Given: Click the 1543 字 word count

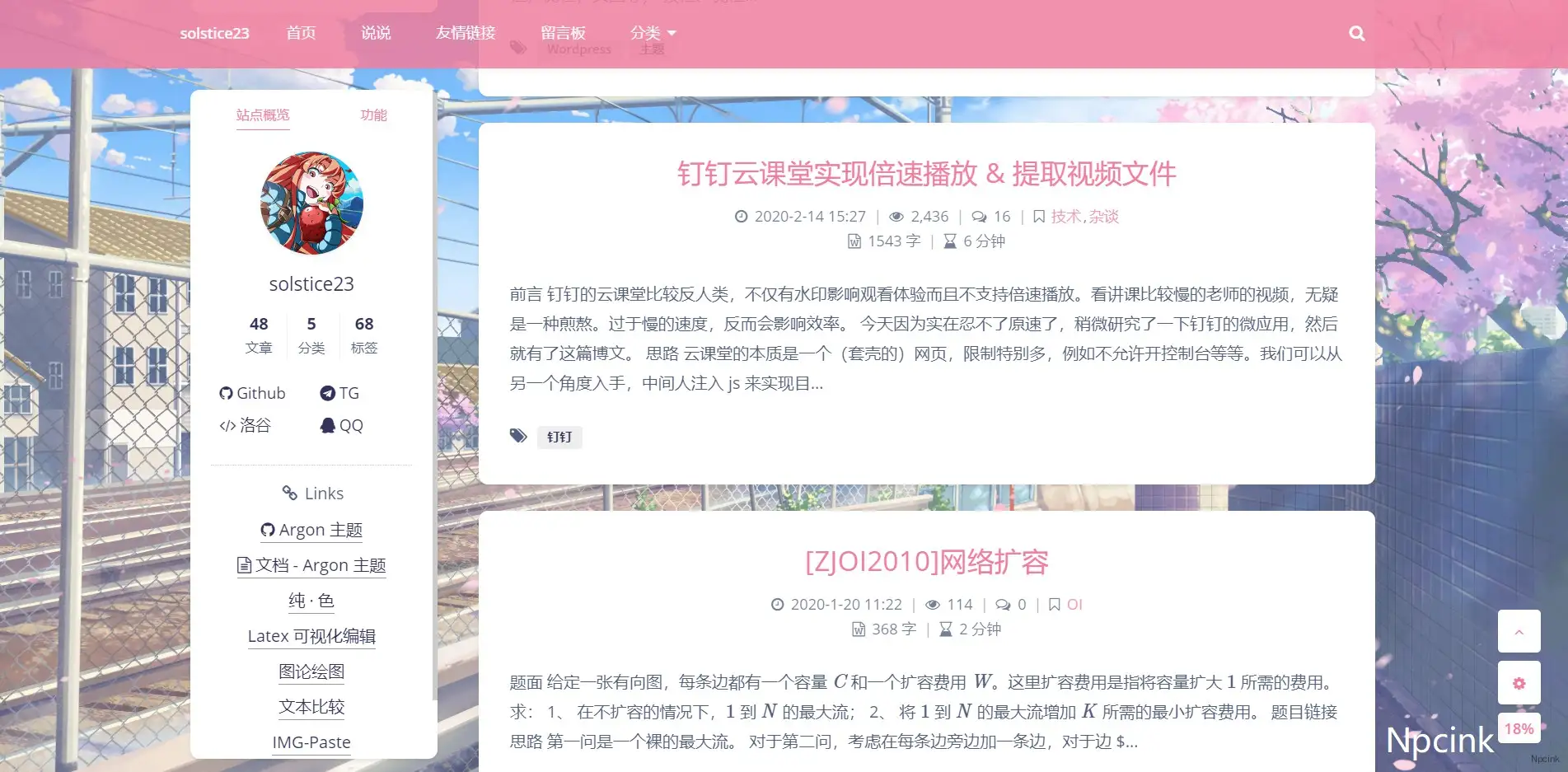Looking at the screenshot, I should 894,241.
